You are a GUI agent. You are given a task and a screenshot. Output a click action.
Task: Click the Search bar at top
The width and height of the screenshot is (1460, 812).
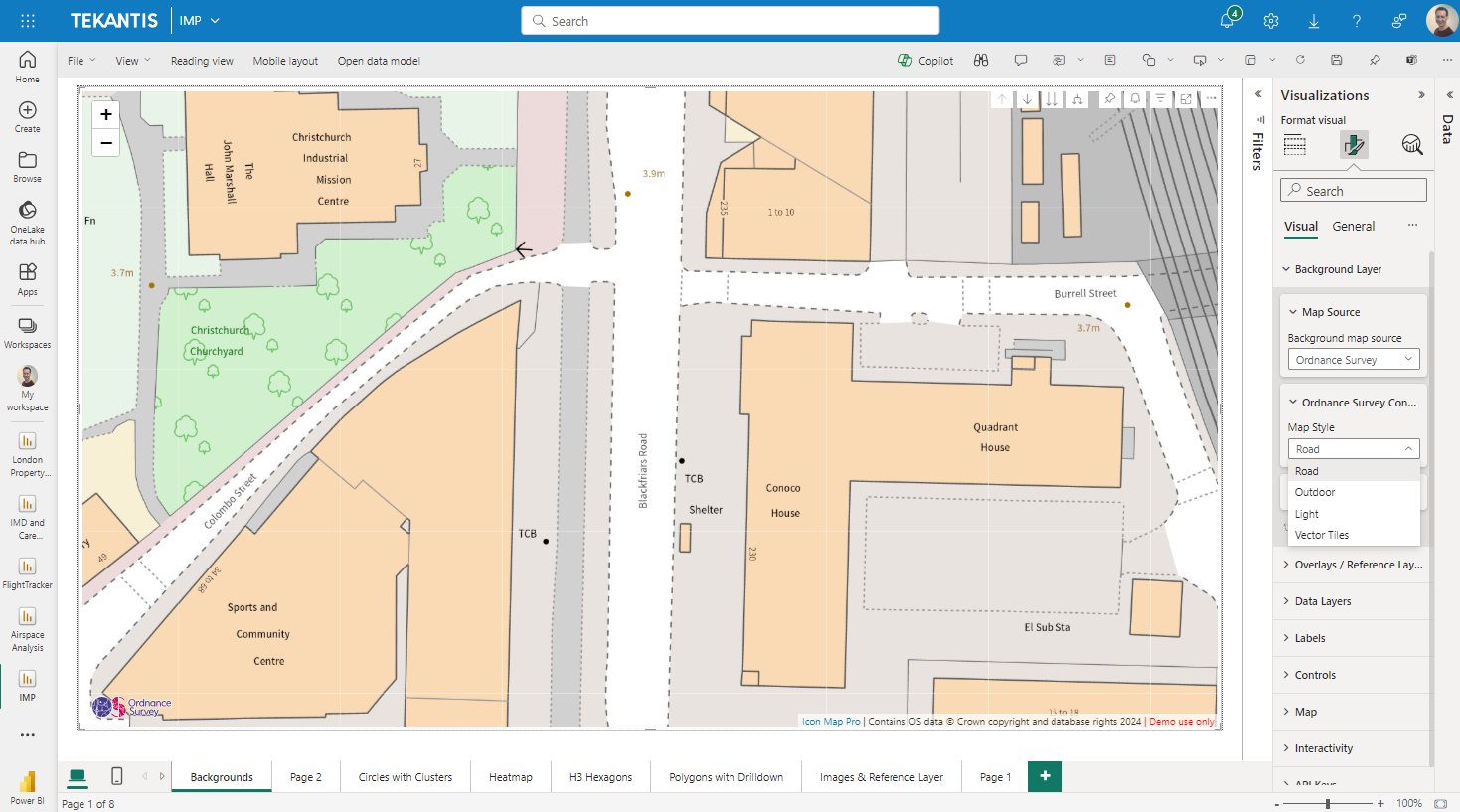point(730,20)
